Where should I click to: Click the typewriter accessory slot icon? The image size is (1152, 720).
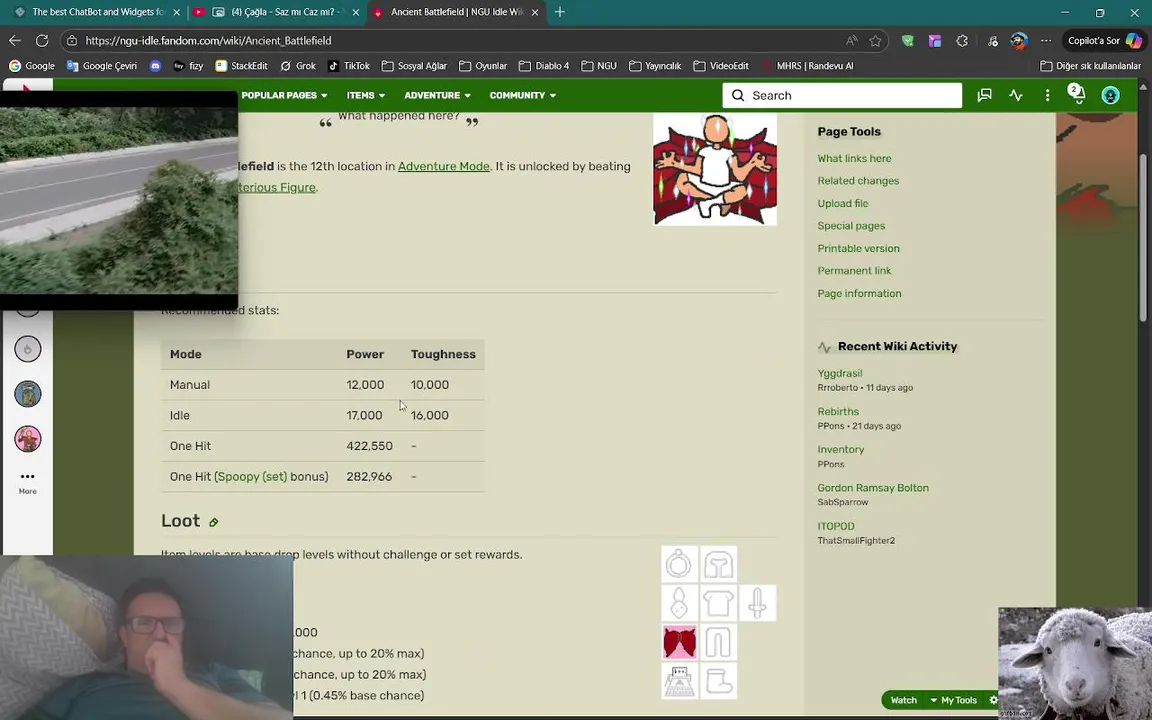[679, 681]
